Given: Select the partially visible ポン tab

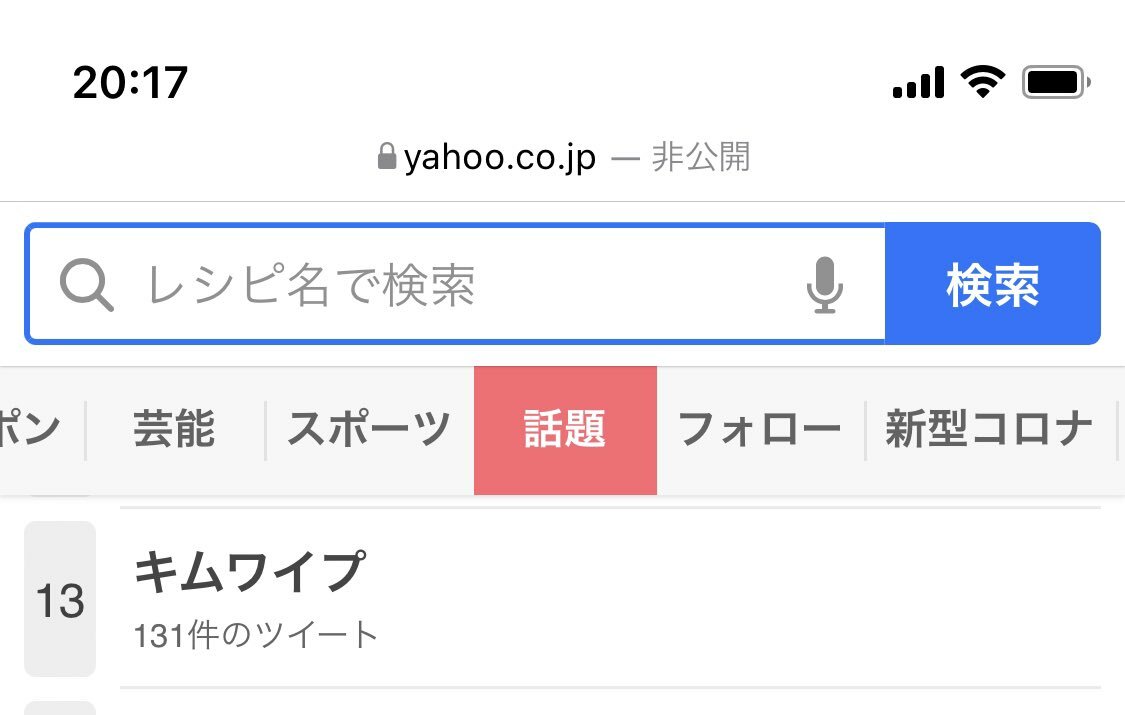Looking at the screenshot, I should 30,429.
